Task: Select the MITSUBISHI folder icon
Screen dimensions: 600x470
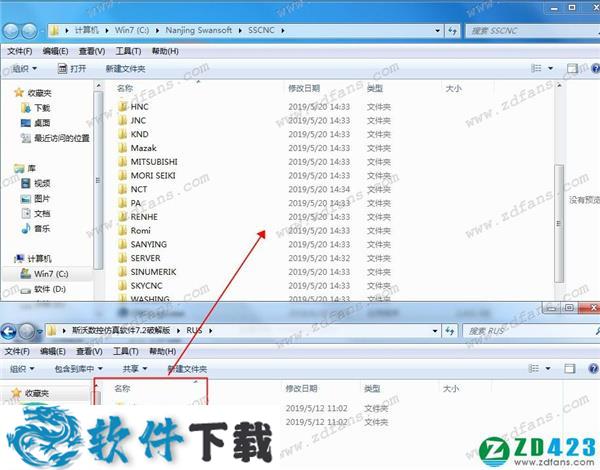Action: (x=122, y=162)
